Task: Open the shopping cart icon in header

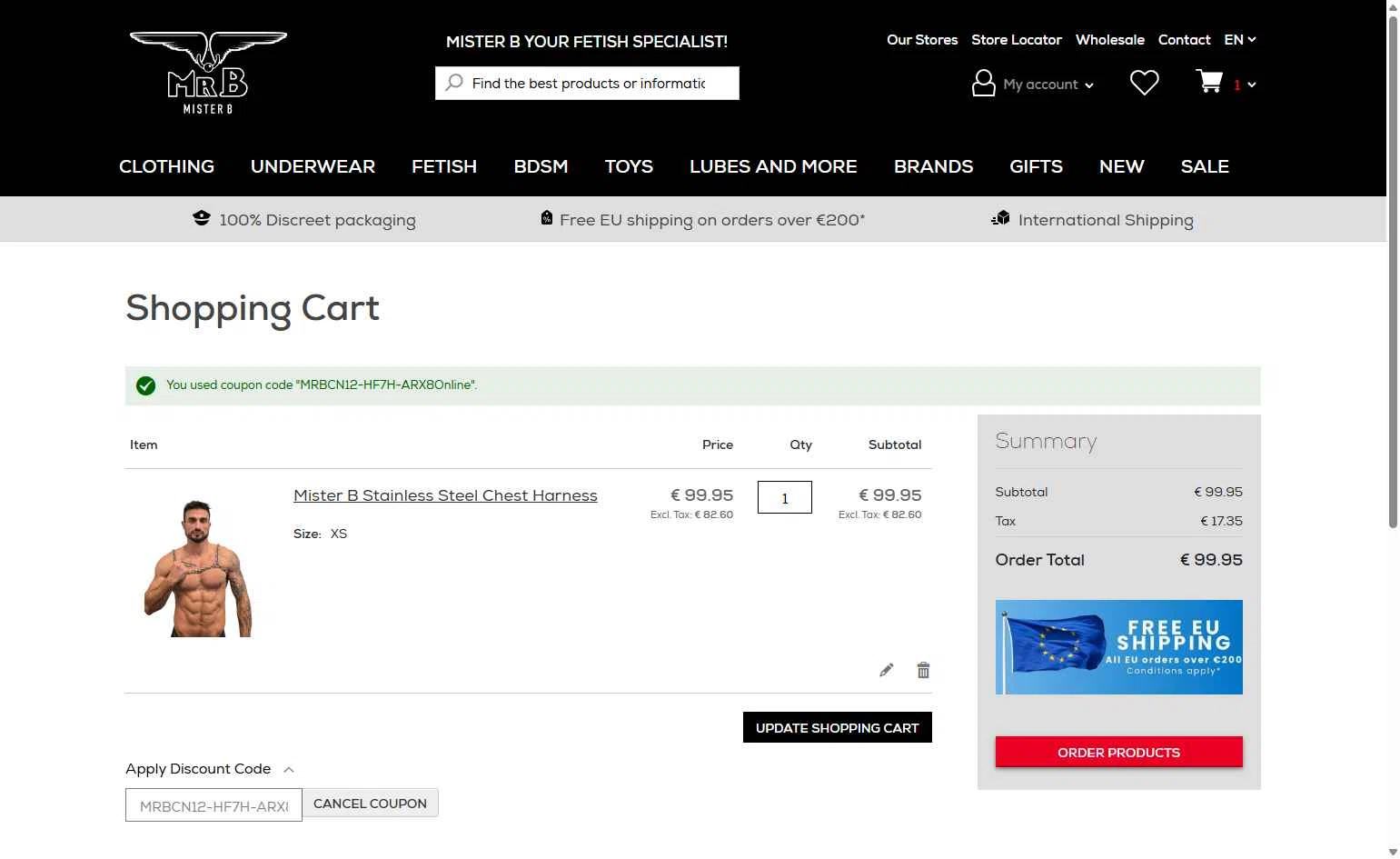Action: pos(1209,82)
